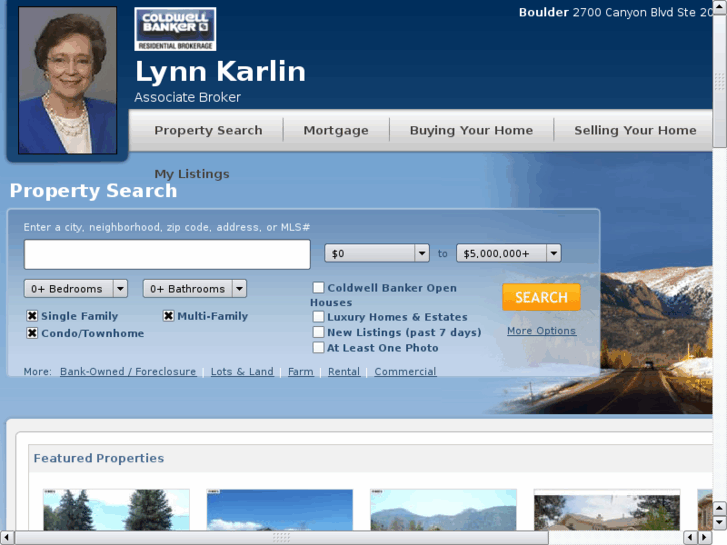The image size is (727, 545).
Task: Enable At Least One Photo filter
Action: click(x=319, y=347)
